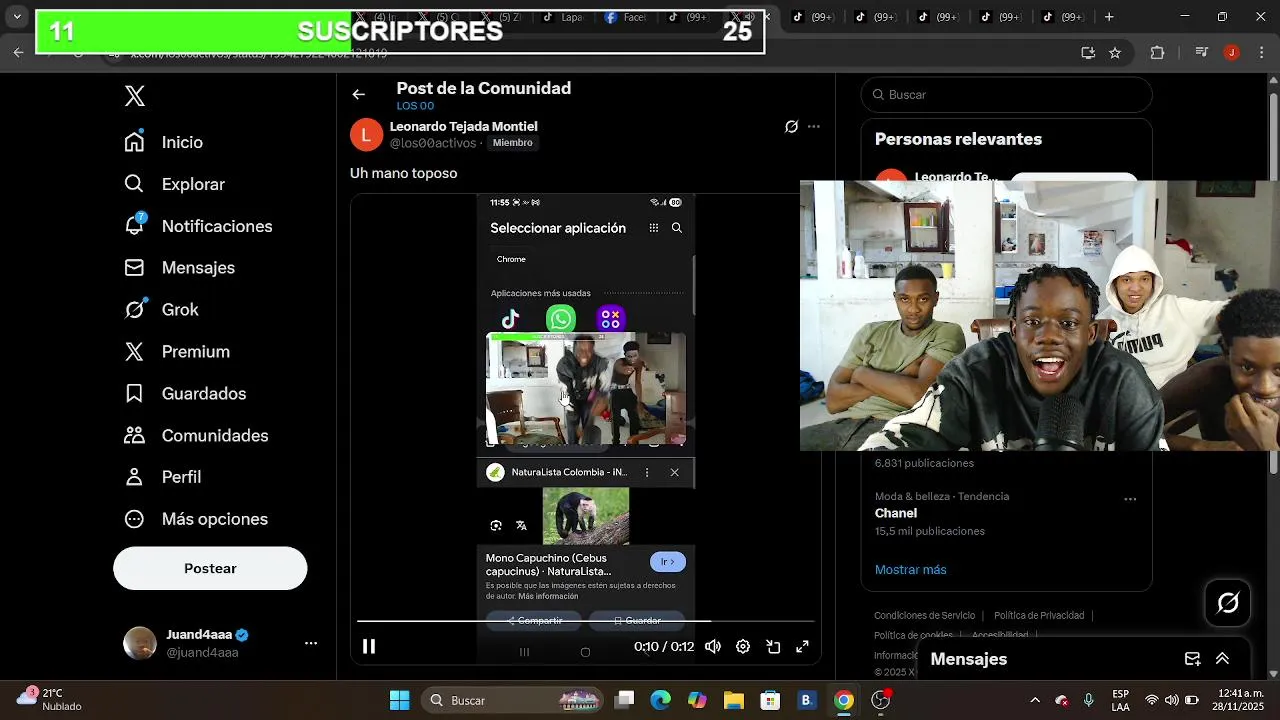Open Chrome from taskbar

[x=844, y=700]
